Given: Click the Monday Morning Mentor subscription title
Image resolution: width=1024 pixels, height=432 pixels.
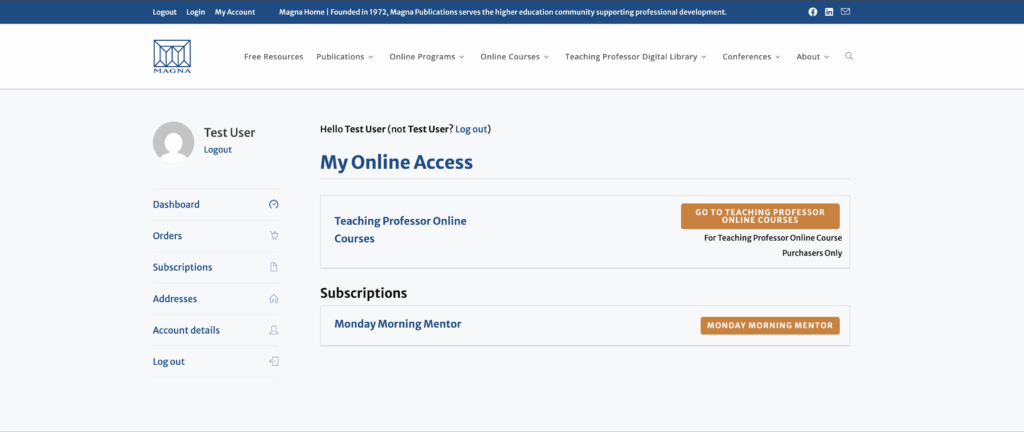Looking at the screenshot, I should pos(398,324).
